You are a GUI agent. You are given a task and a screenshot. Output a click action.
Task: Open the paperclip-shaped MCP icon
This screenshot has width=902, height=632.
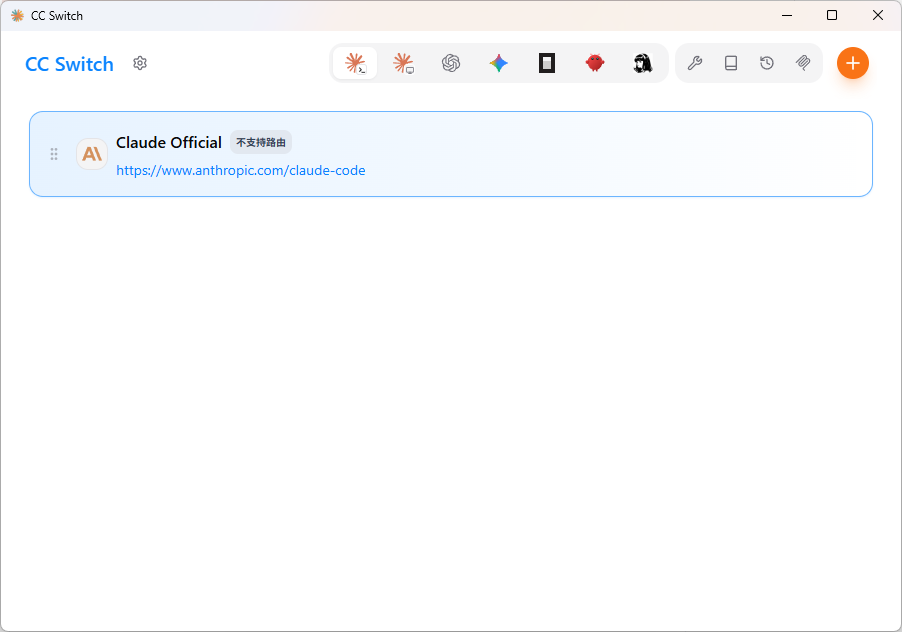pyautogui.click(x=803, y=63)
